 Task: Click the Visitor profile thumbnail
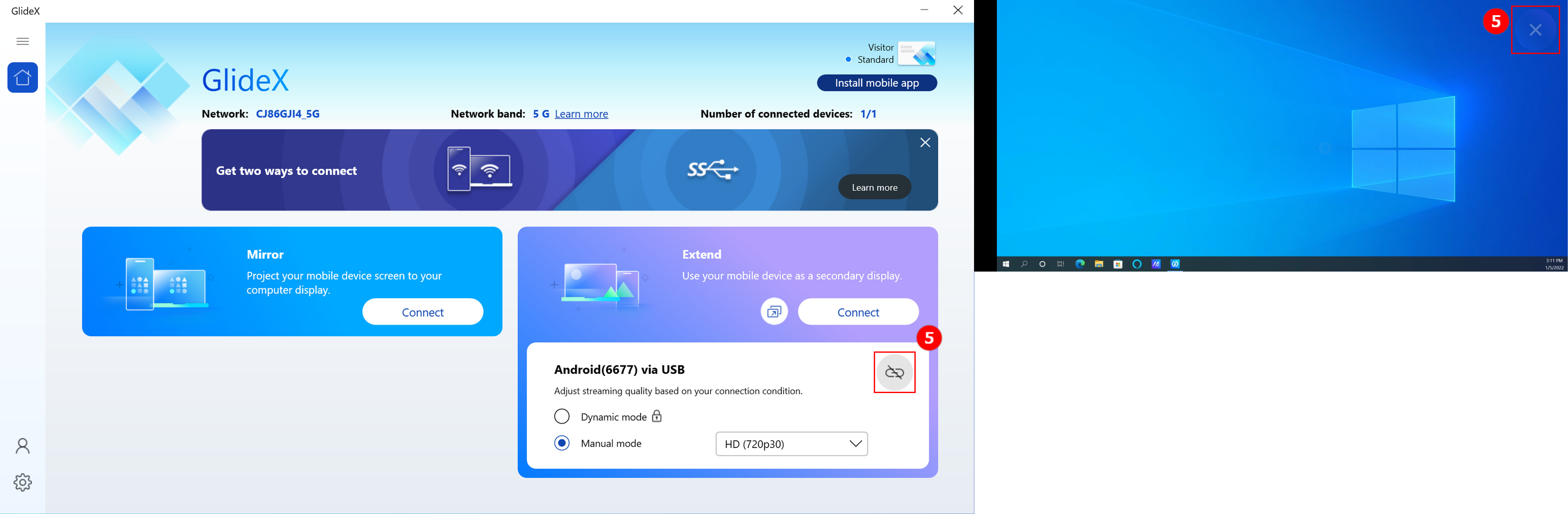point(917,54)
